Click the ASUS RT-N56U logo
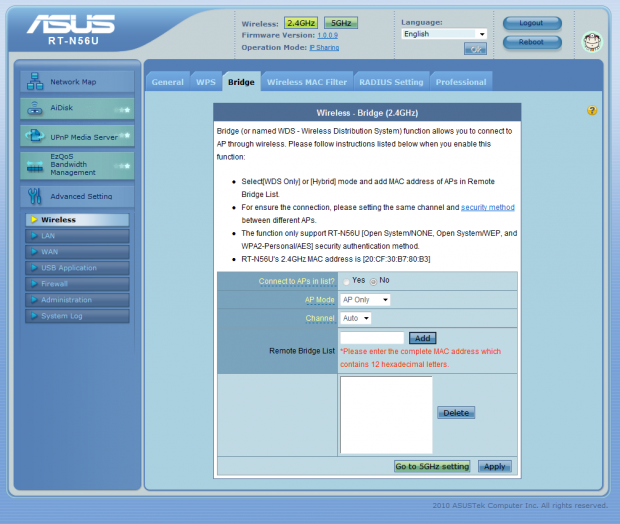 71,30
